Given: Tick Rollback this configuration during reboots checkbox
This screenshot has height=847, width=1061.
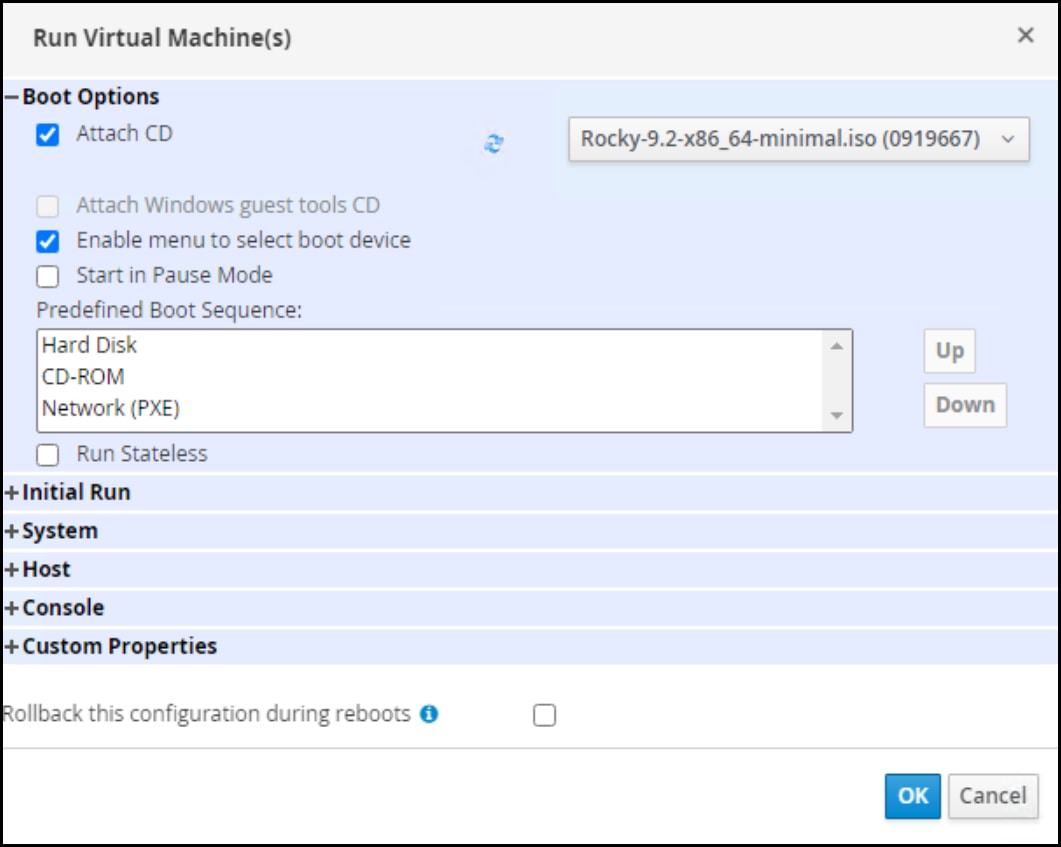Looking at the screenshot, I should (x=545, y=715).
